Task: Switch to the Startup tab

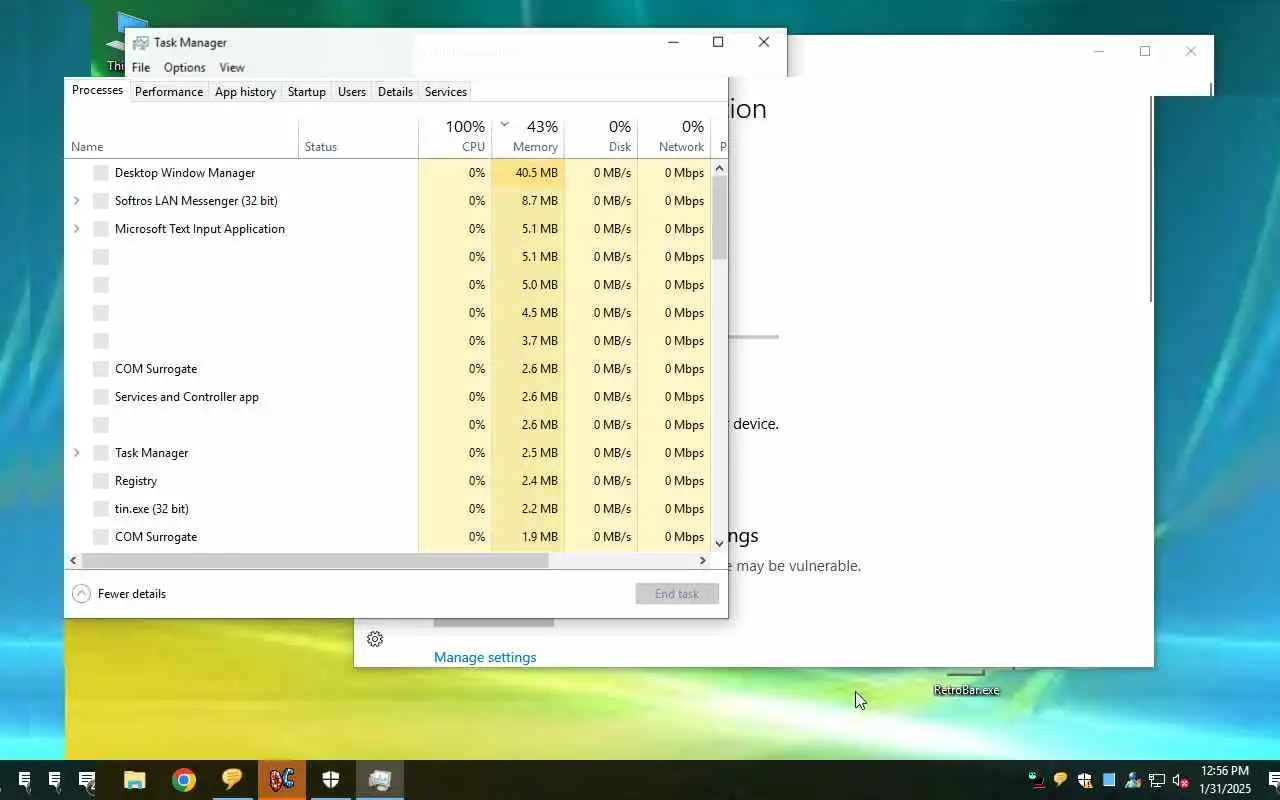Action: [307, 91]
